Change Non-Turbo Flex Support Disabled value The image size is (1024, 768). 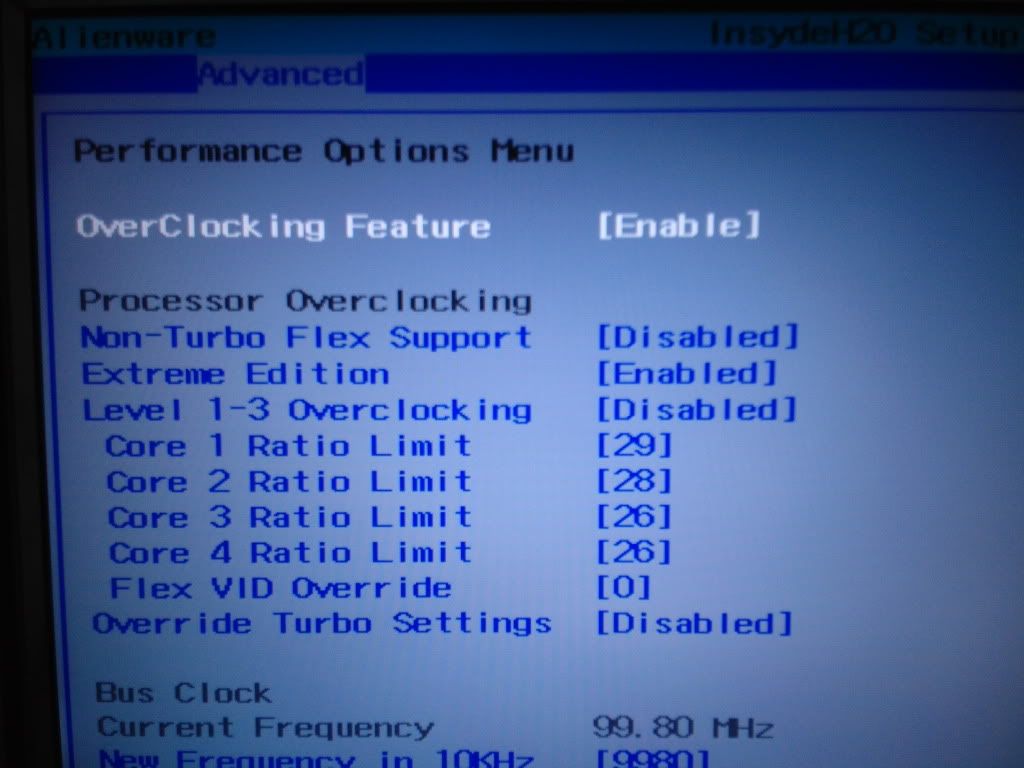pyautogui.click(x=698, y=337)
